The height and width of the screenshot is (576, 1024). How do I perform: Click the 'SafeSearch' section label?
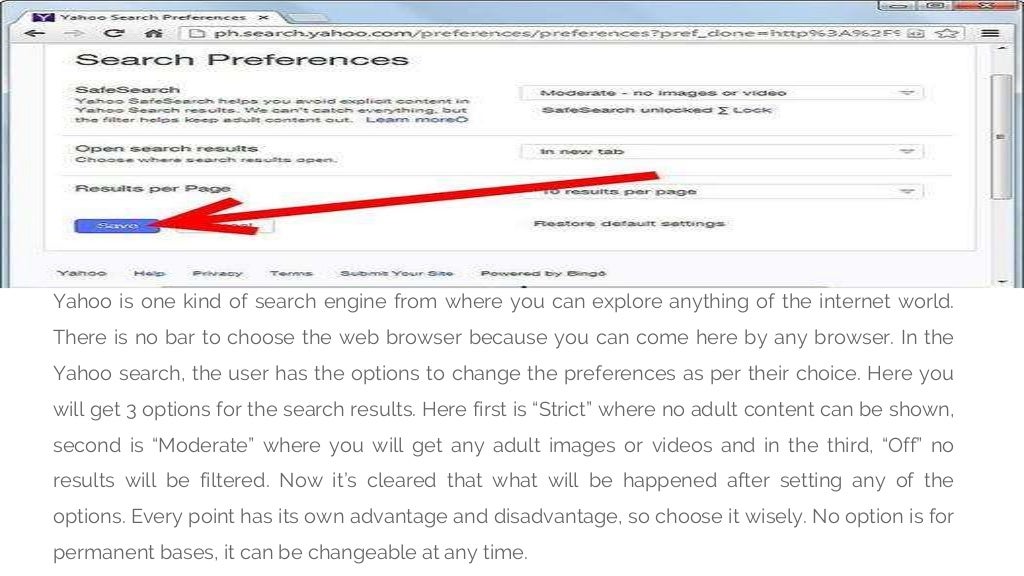click(127, 89)
